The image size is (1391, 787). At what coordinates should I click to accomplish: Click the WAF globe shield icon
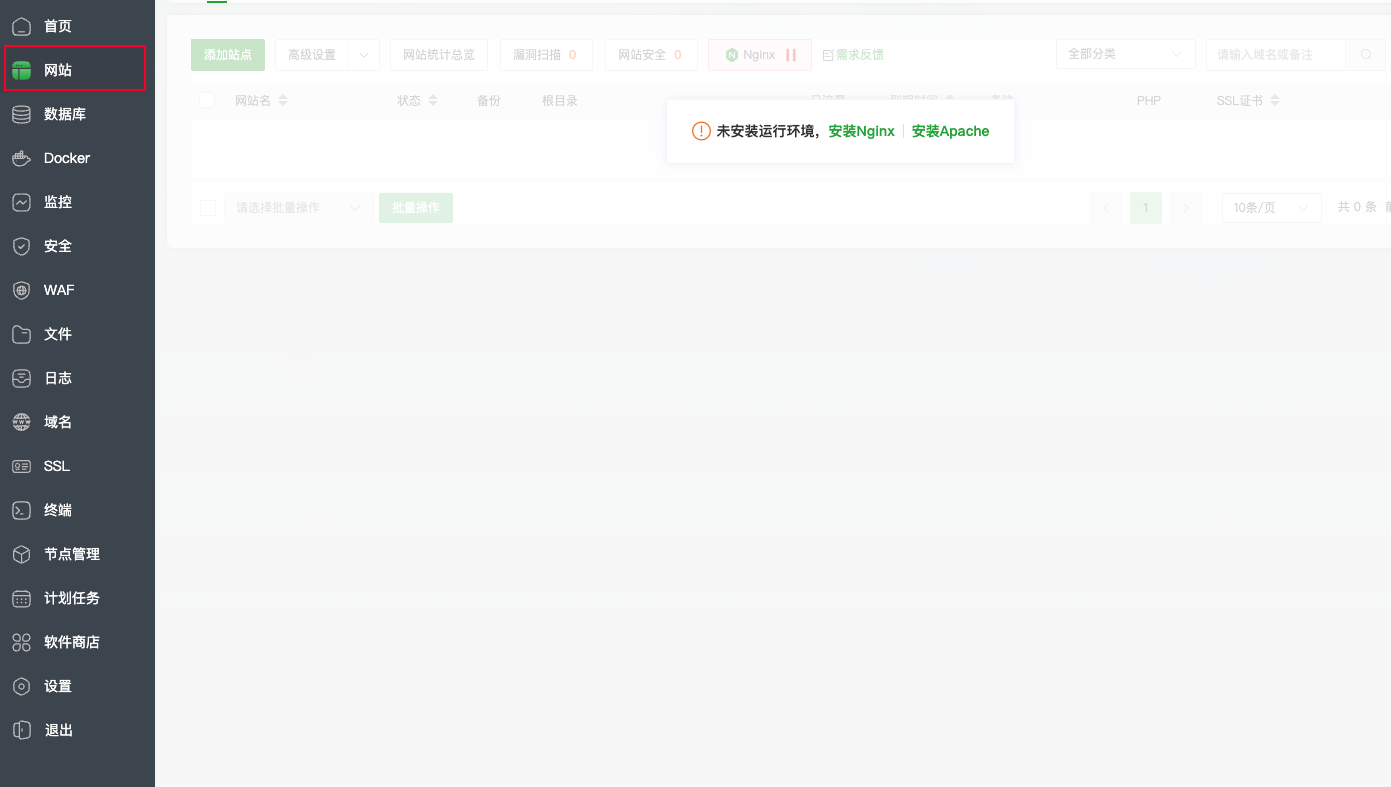21,290
